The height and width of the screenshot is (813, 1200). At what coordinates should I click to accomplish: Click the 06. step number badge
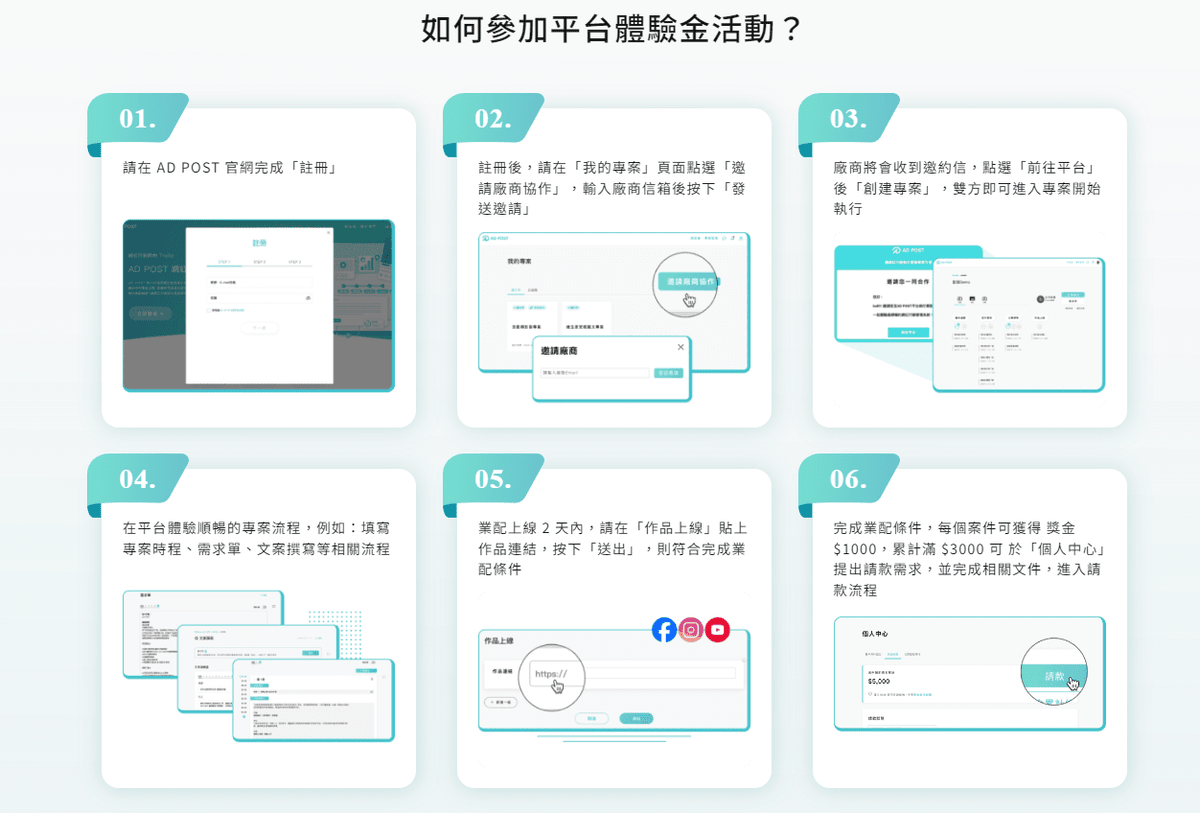click(x=848, y=478)
